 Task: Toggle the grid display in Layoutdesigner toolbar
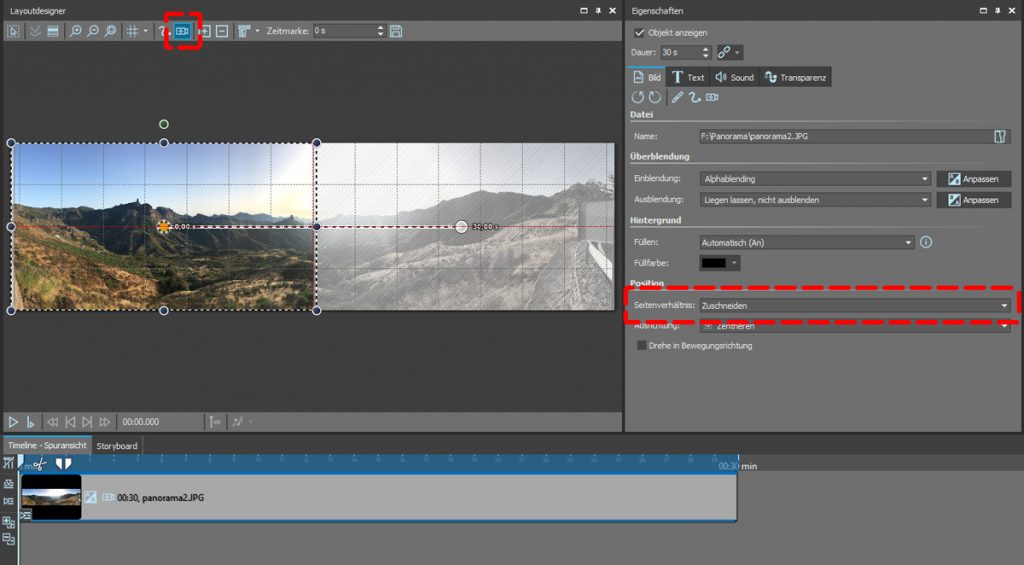coord(132,31)
